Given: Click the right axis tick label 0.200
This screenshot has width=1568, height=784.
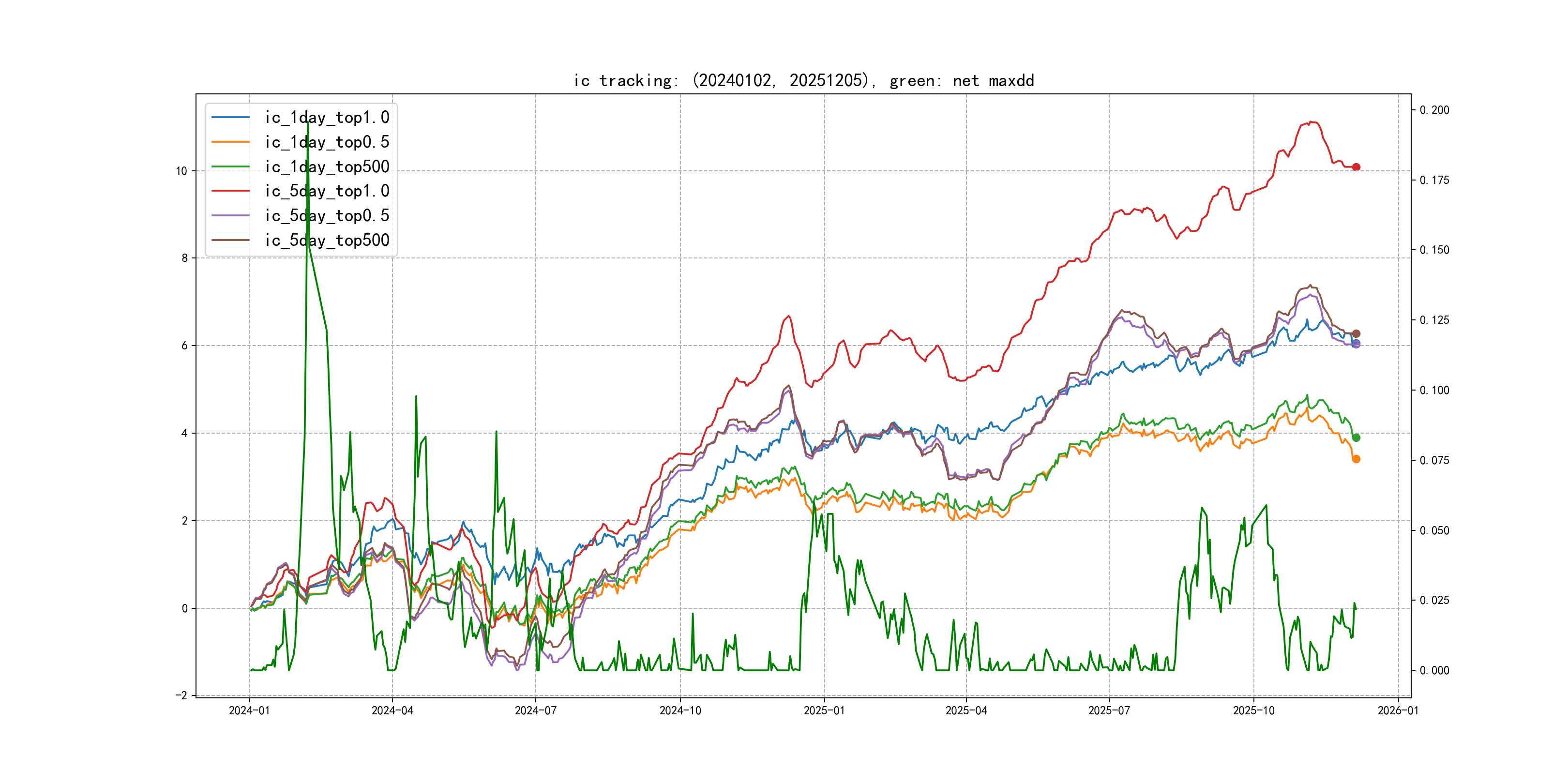Looking at the screenshot, I should coord(1434,110).
